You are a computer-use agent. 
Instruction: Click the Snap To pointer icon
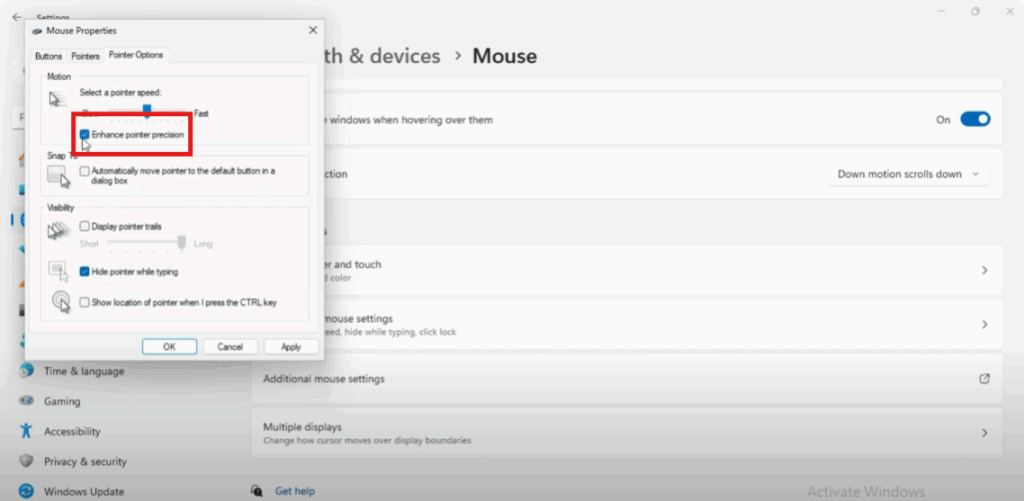[58, 176]
